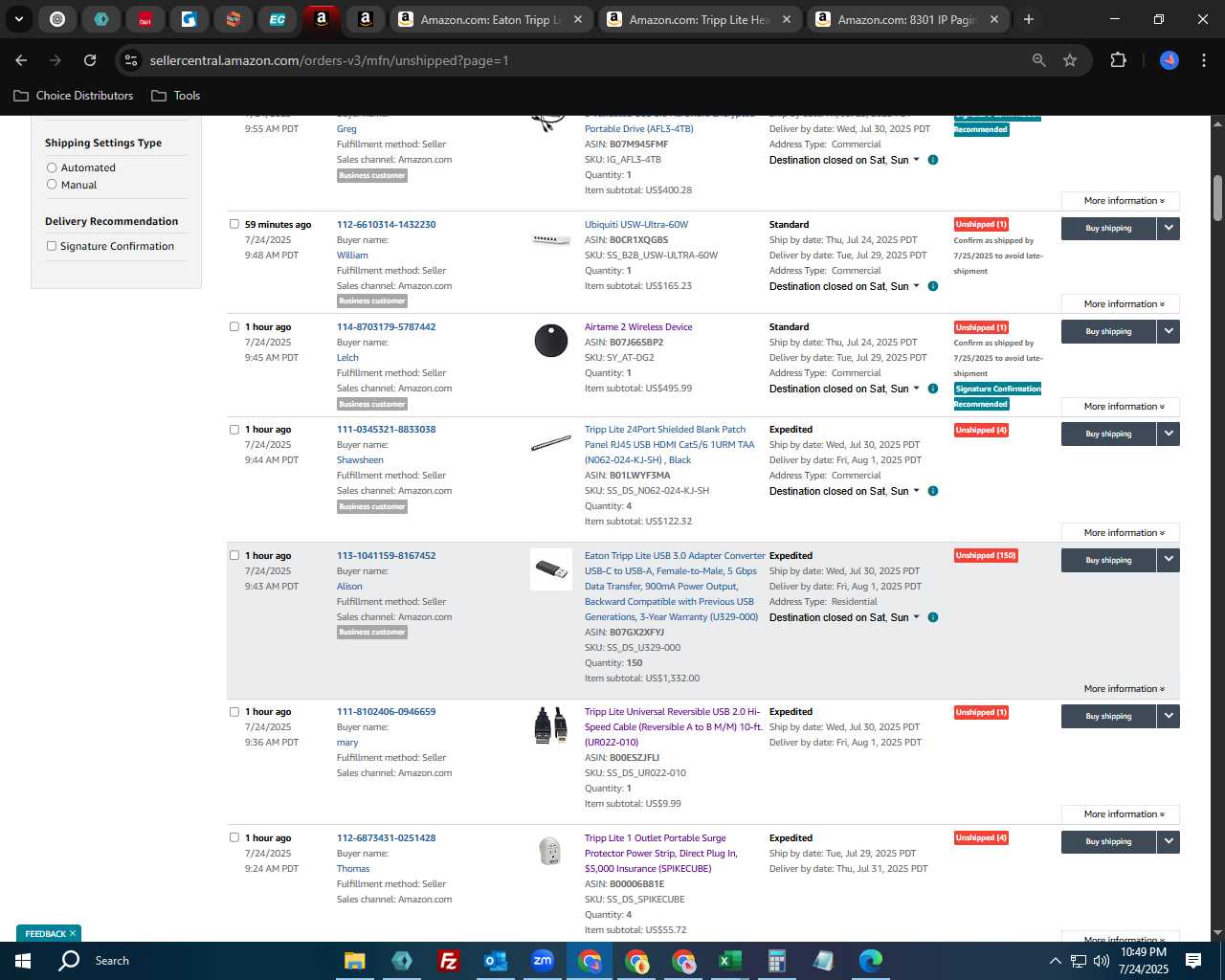Check the box for order 112-6610314-1432230
Viewport: 1225px width, 980px height.
pos(234,224)
